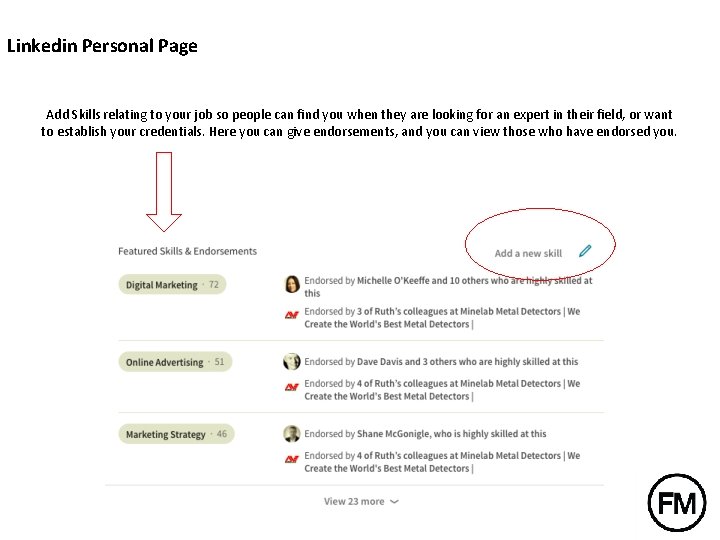Click the 72 endorsement count
720x540 pixels.
(x=214, y=285)
